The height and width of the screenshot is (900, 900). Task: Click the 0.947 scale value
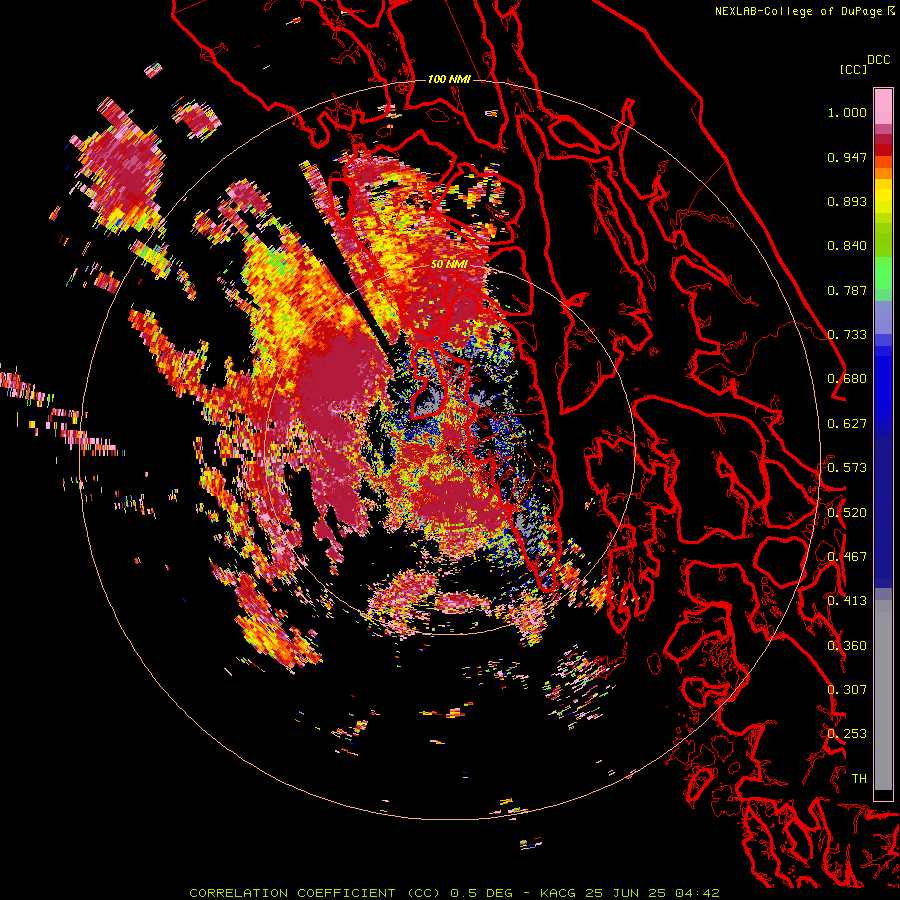(847, 157)
